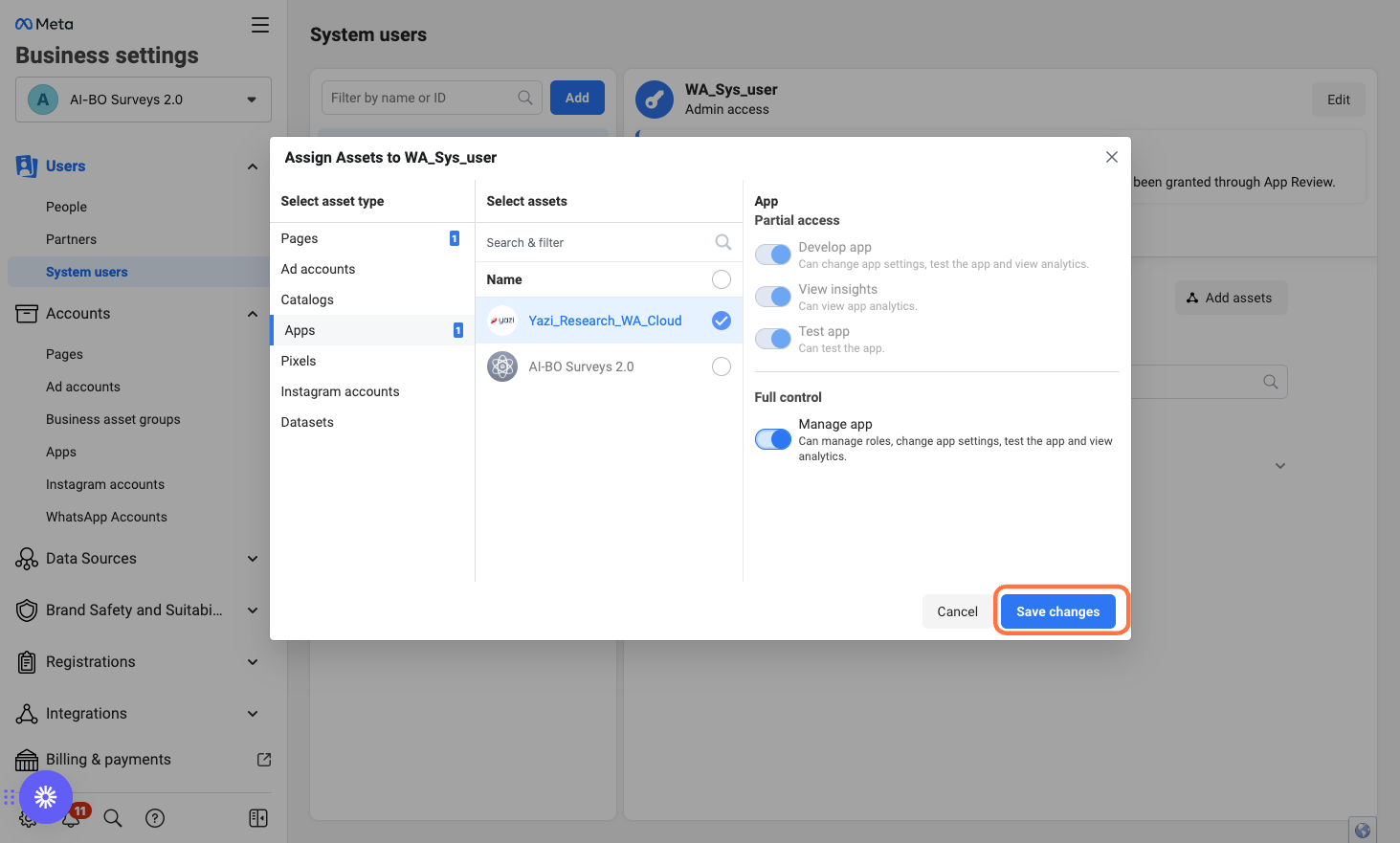Open notifications bell with 11 badge

[73, 816]
